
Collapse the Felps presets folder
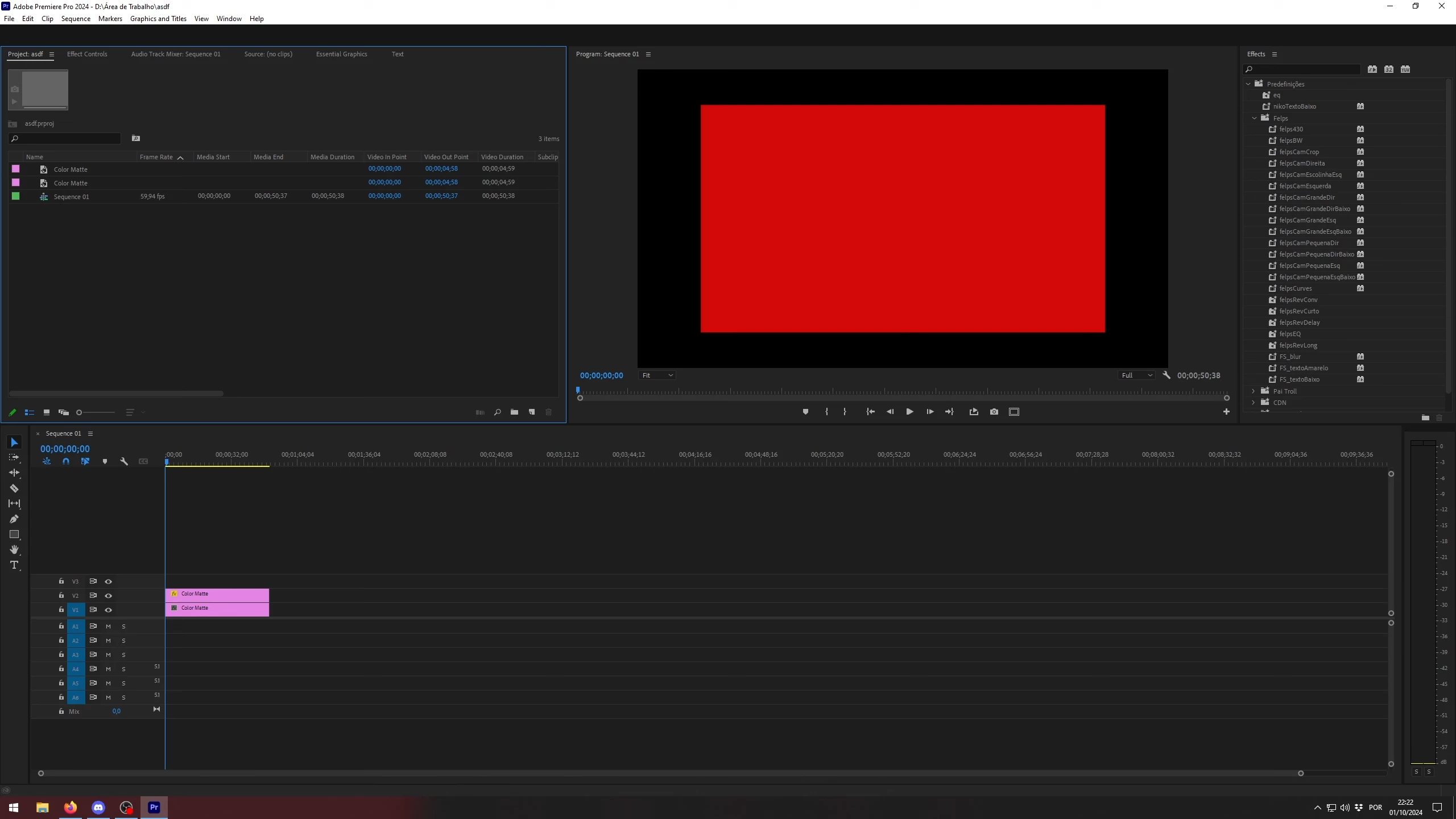1254,118
